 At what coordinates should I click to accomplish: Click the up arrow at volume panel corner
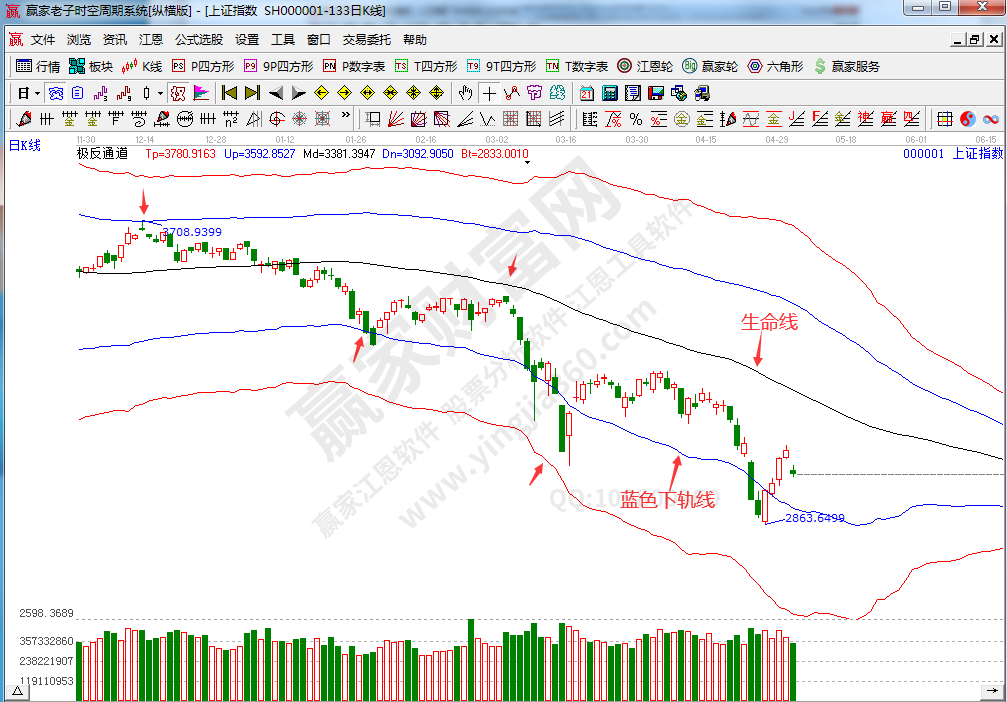click(18, 691)
